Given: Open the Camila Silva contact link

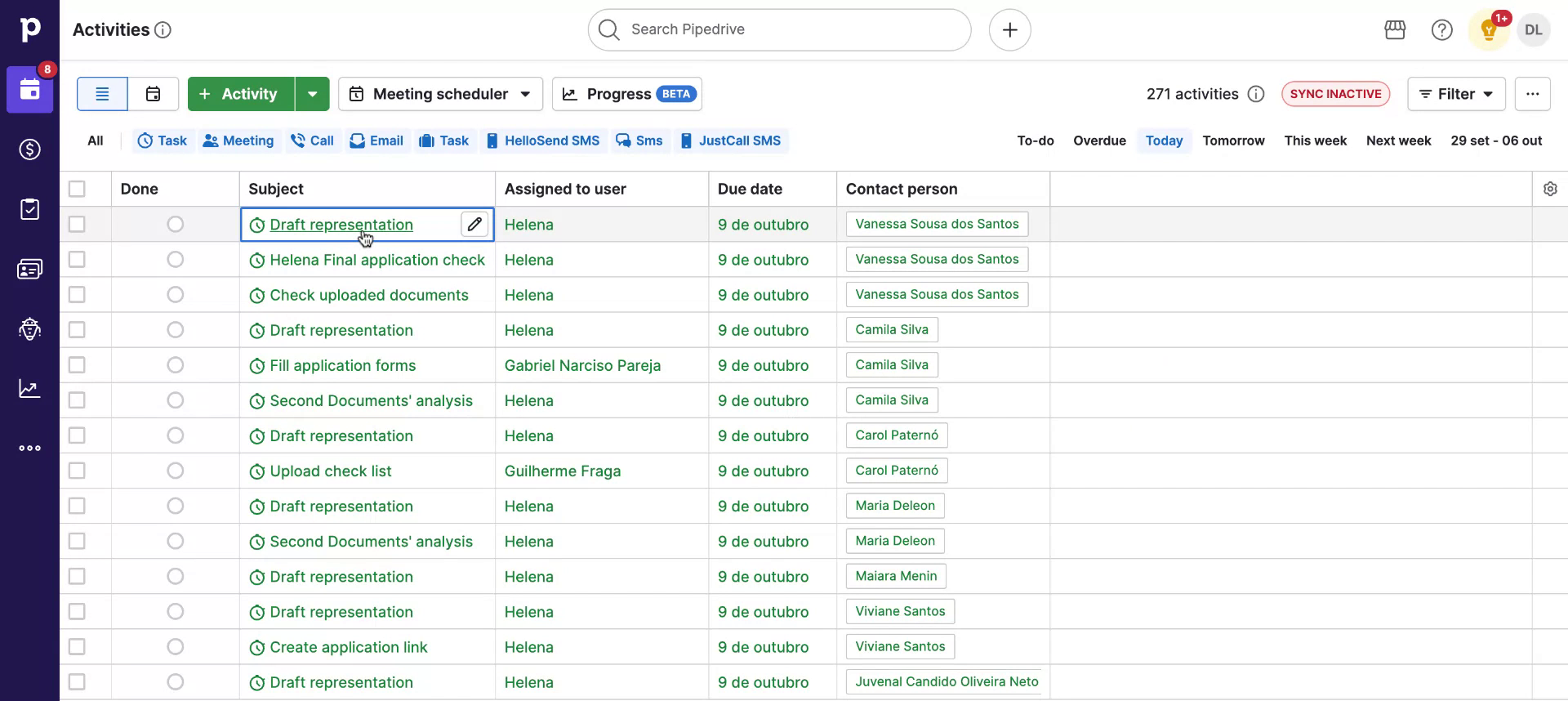Looking at the screenshot, I should pyautogui.click(x=891, y=330).
